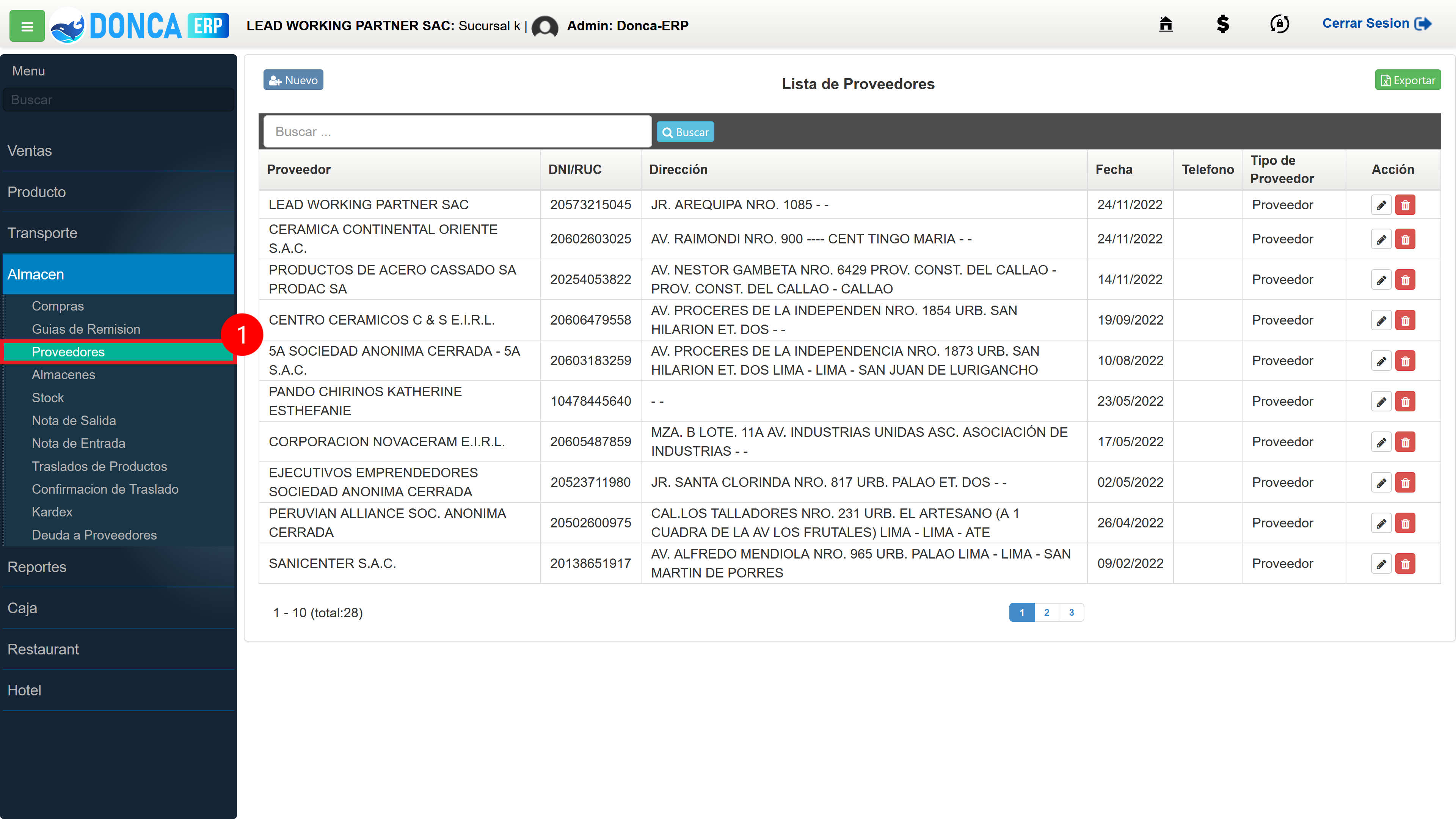Edit LEAD WORKING PARTNER SAC row

tap(1381, 205)
